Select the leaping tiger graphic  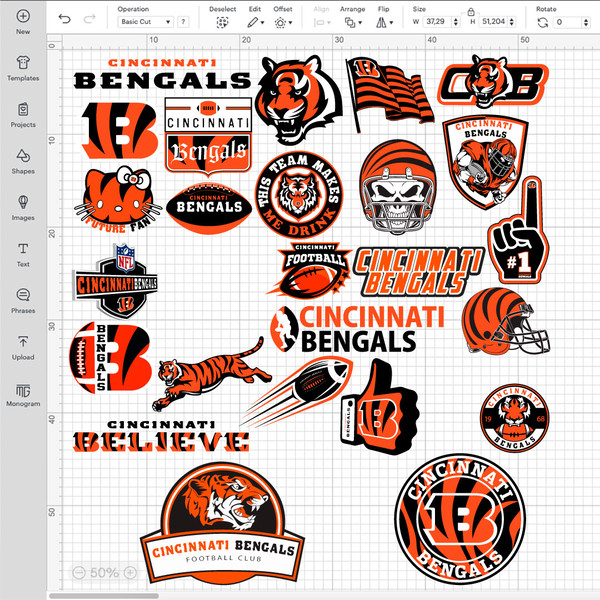(x=212, y=374)
